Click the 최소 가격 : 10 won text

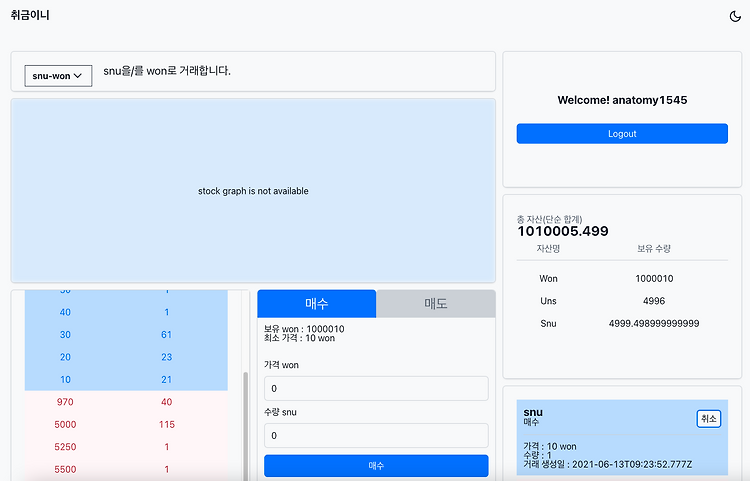[x=299, y=338]
